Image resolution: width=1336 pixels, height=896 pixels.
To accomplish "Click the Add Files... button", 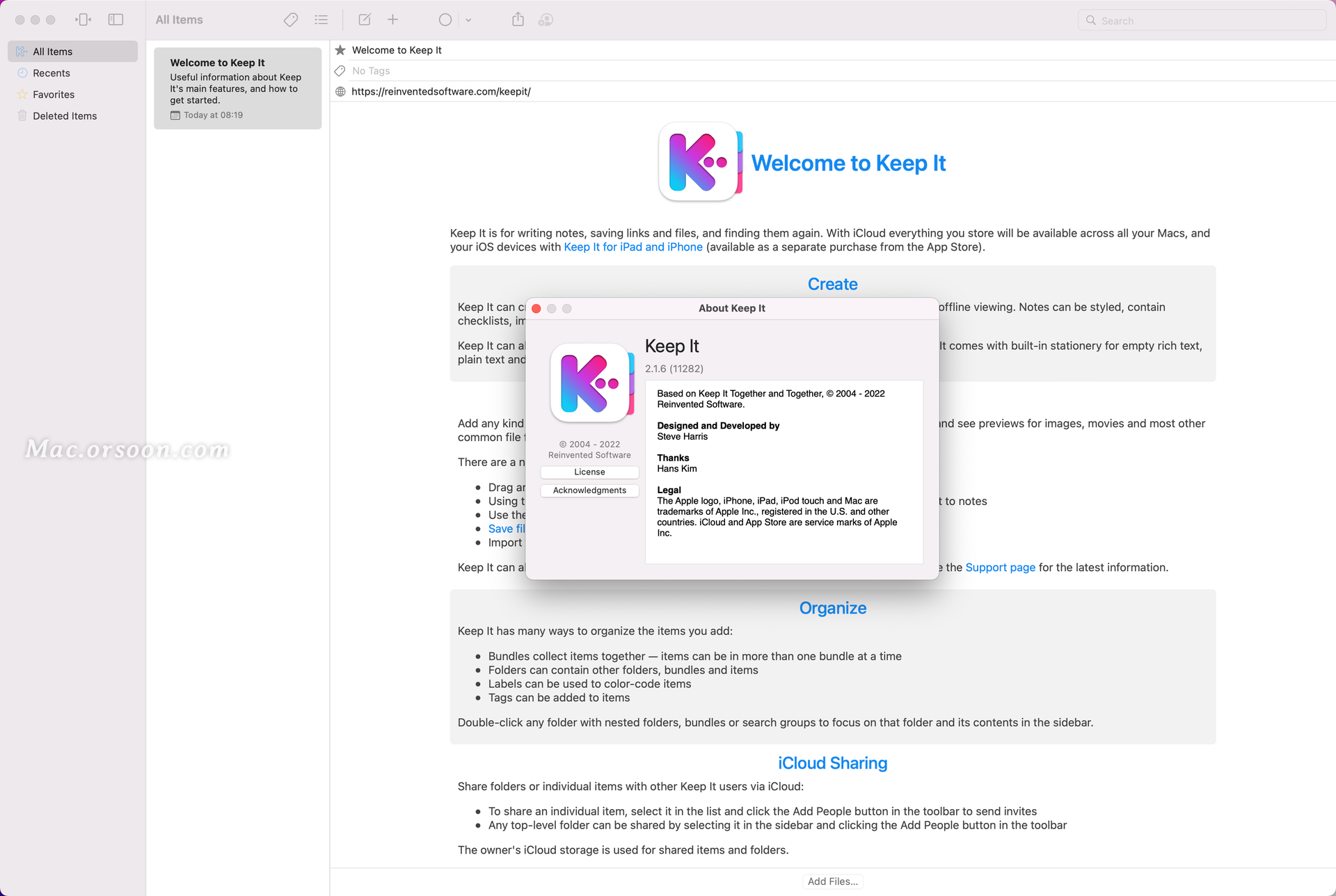I will click(x=833, y=881).
